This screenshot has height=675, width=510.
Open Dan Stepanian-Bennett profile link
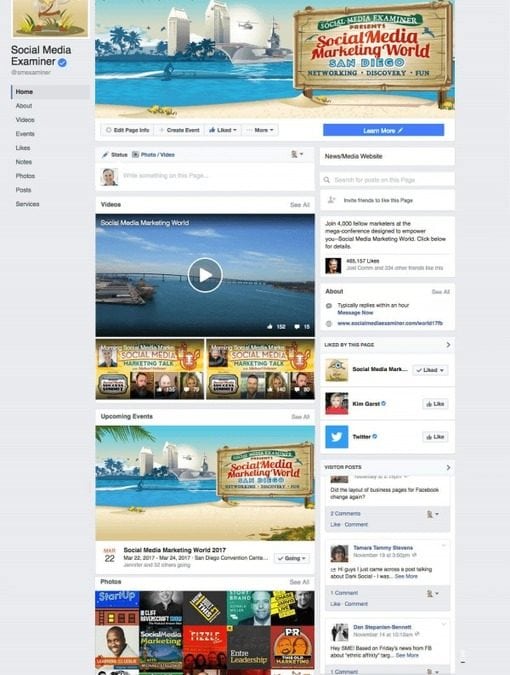point(382,627)
